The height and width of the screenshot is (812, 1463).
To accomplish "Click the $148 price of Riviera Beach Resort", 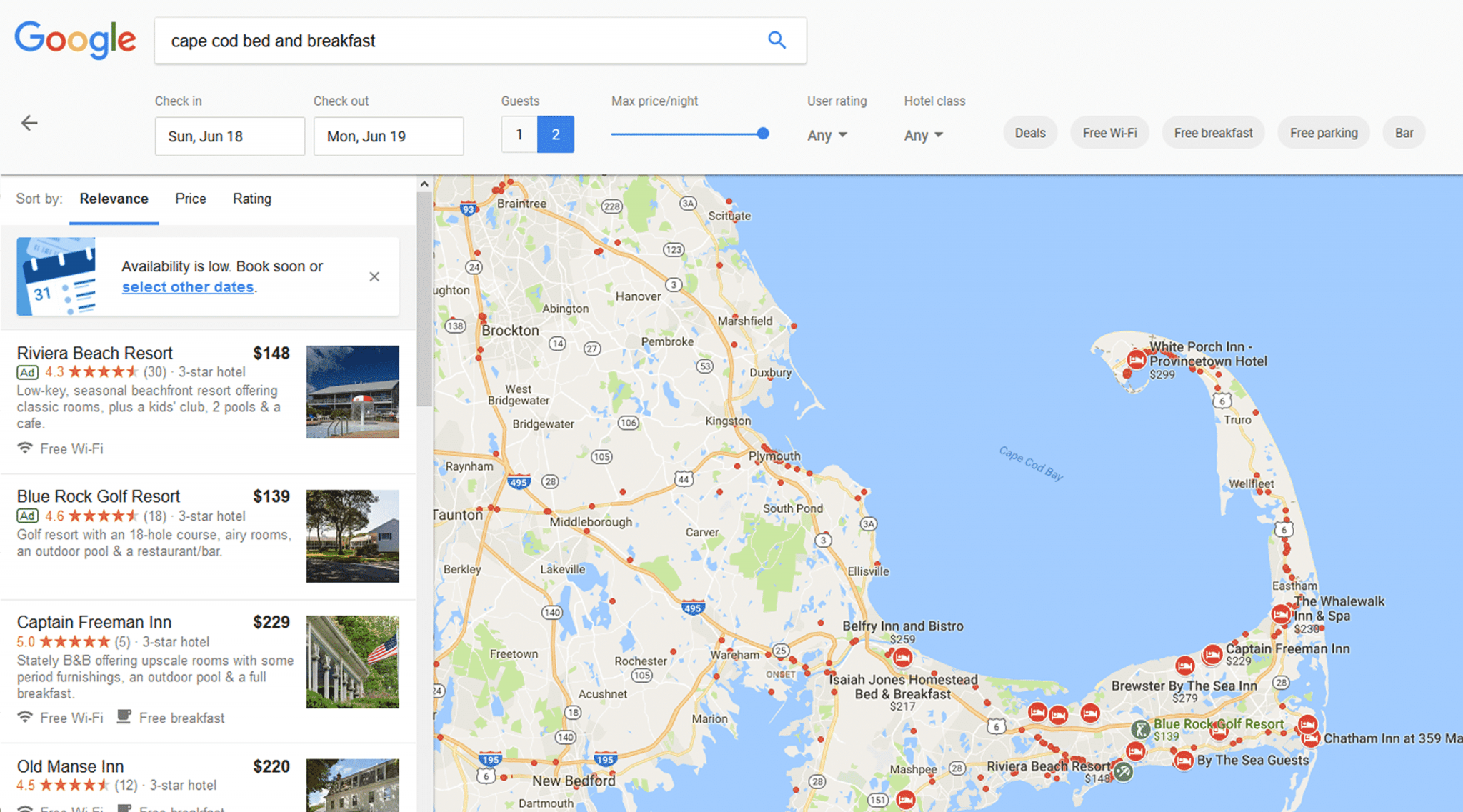I will click(x=271, y=353).
